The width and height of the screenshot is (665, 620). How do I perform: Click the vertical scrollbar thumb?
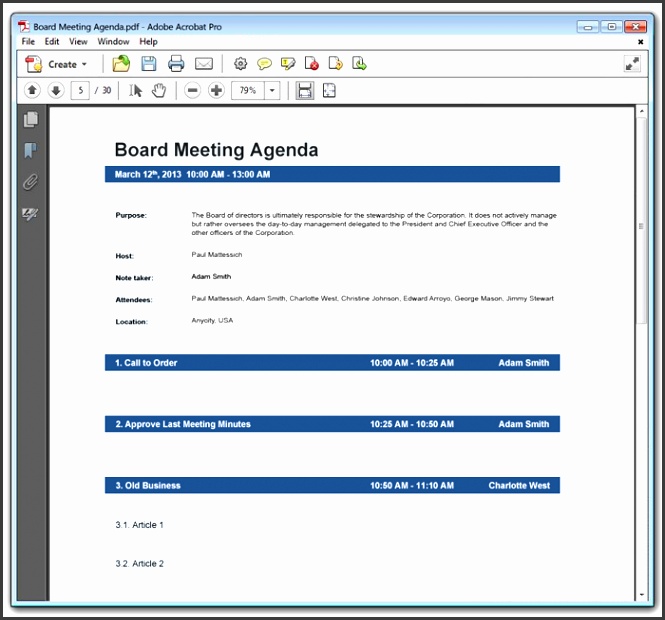[641, 221]
